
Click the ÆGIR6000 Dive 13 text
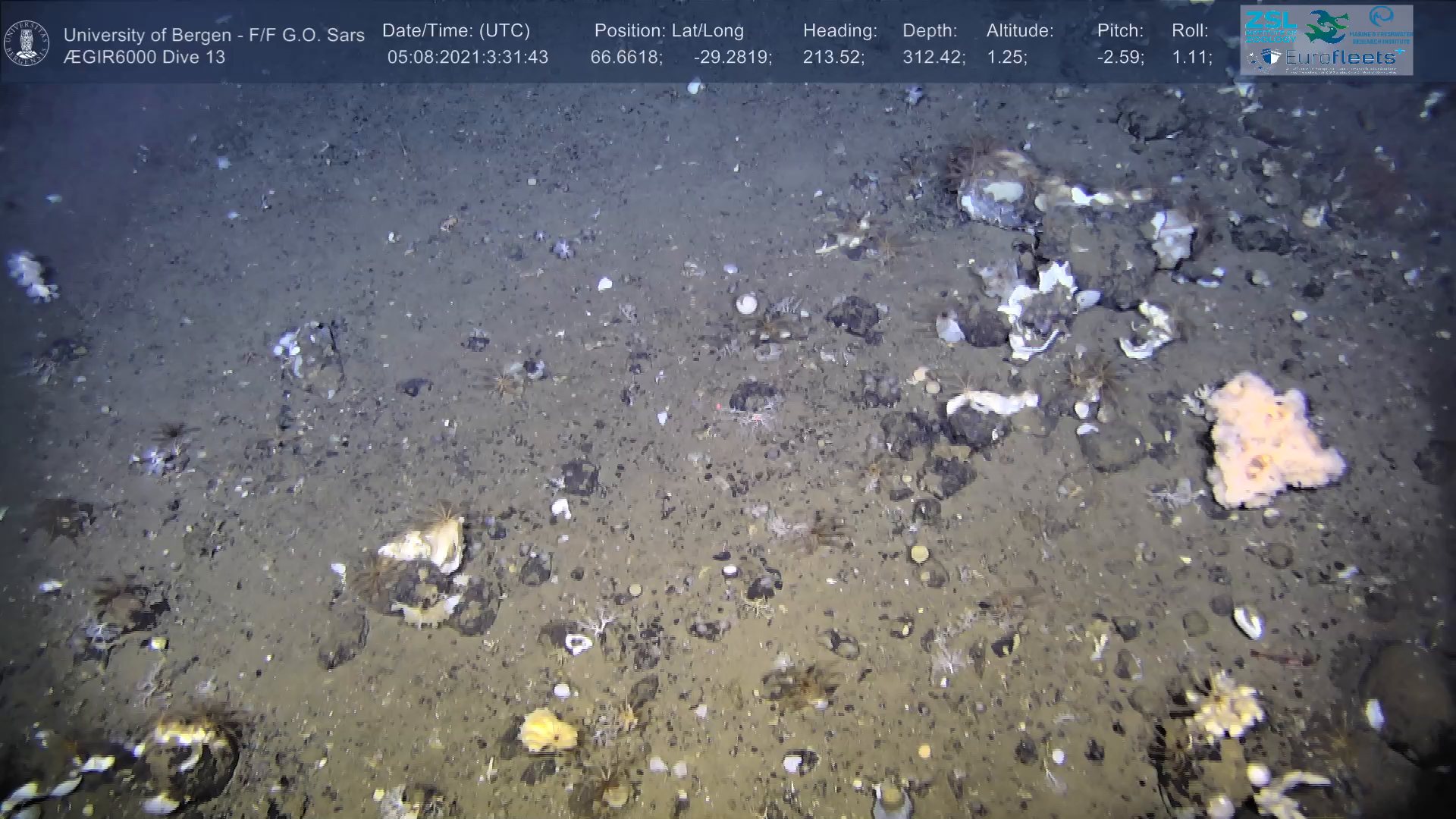pyautogui.click(x=144, y=58)
